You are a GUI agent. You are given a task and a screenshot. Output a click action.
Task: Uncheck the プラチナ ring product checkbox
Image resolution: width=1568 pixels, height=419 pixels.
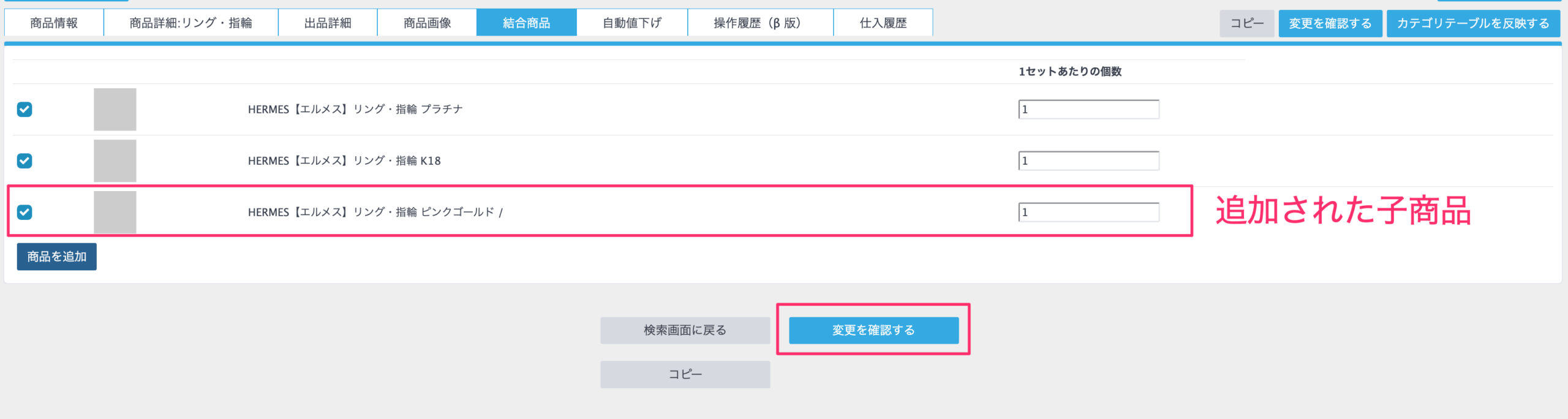tap(24, 109)
